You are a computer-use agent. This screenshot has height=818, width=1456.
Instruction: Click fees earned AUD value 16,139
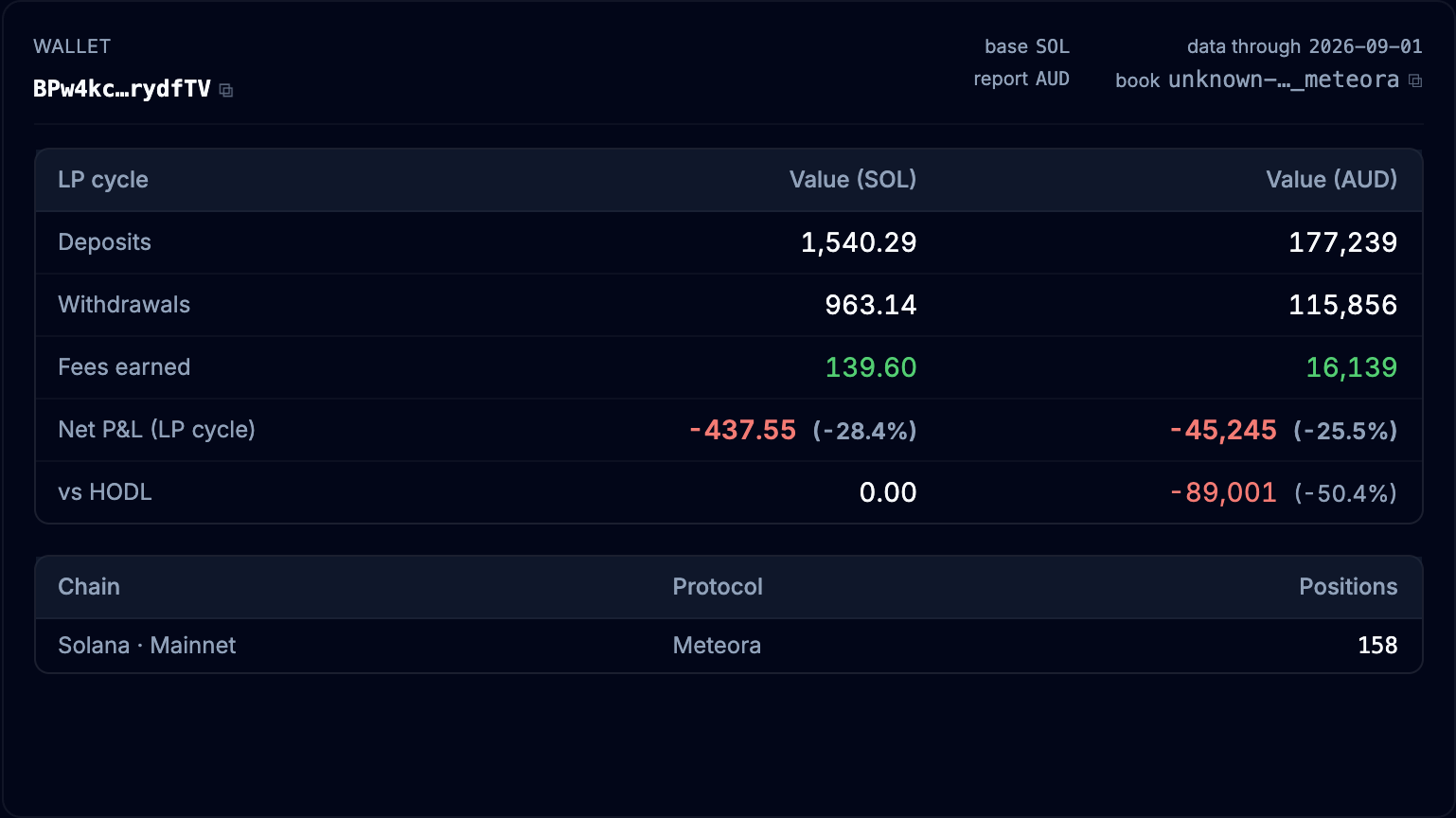tap(1352, 367)
